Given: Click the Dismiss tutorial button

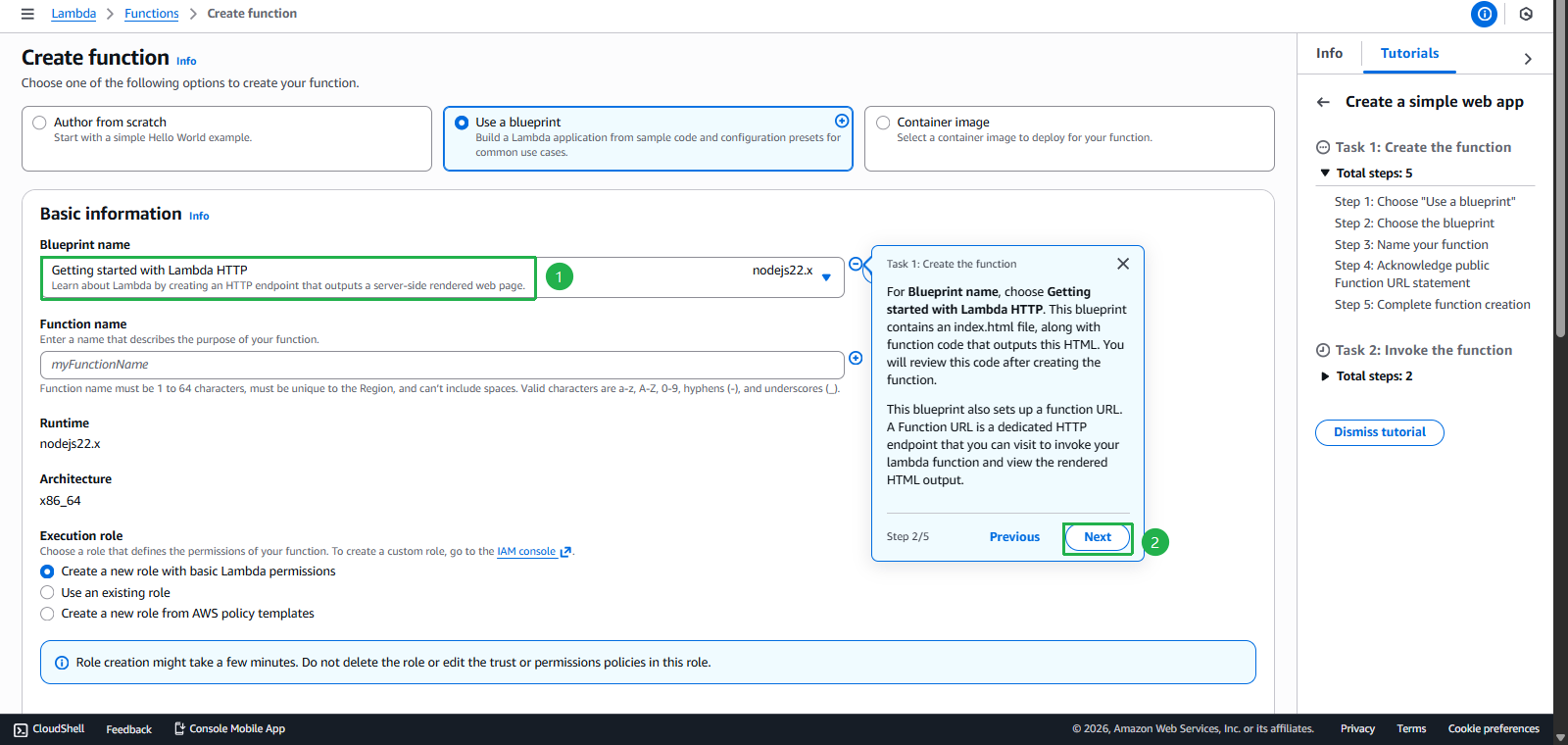Looking at the screenshot, I should click(x=1379, y=432).
